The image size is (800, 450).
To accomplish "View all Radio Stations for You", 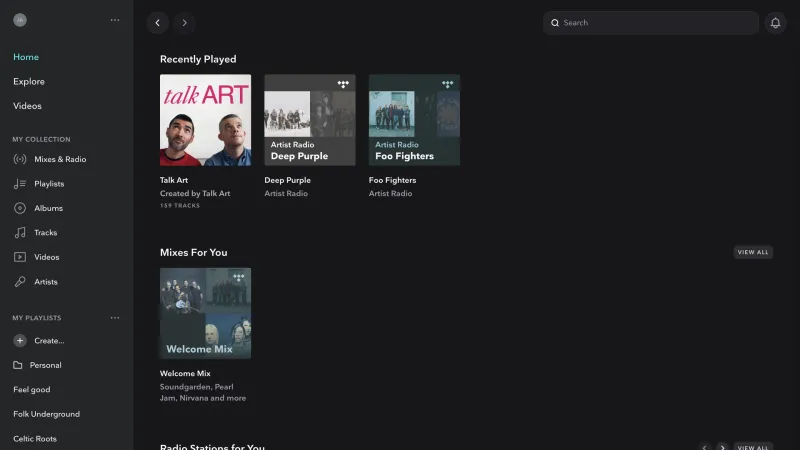I will (753, 447).
